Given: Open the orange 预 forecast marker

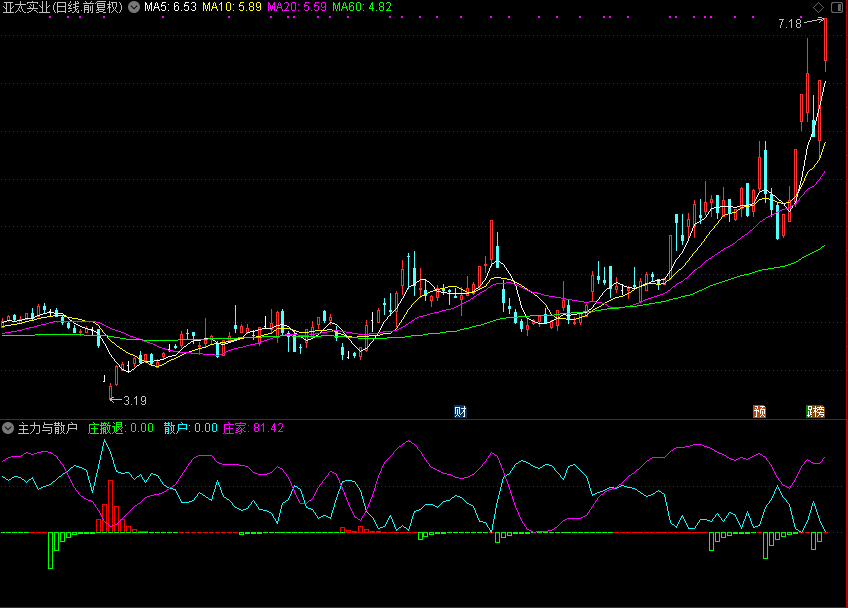Looking at the screenshot, I should point(760,411).
